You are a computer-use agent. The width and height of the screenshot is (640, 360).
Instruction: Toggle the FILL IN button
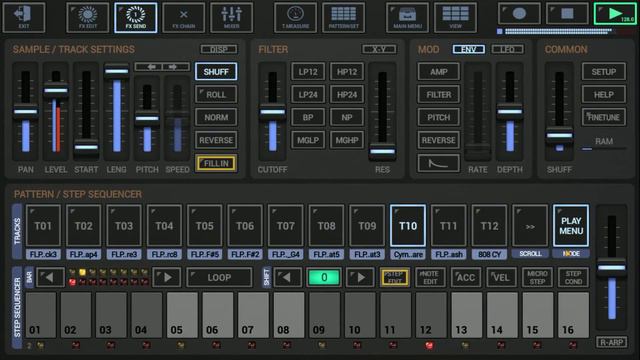216,163
